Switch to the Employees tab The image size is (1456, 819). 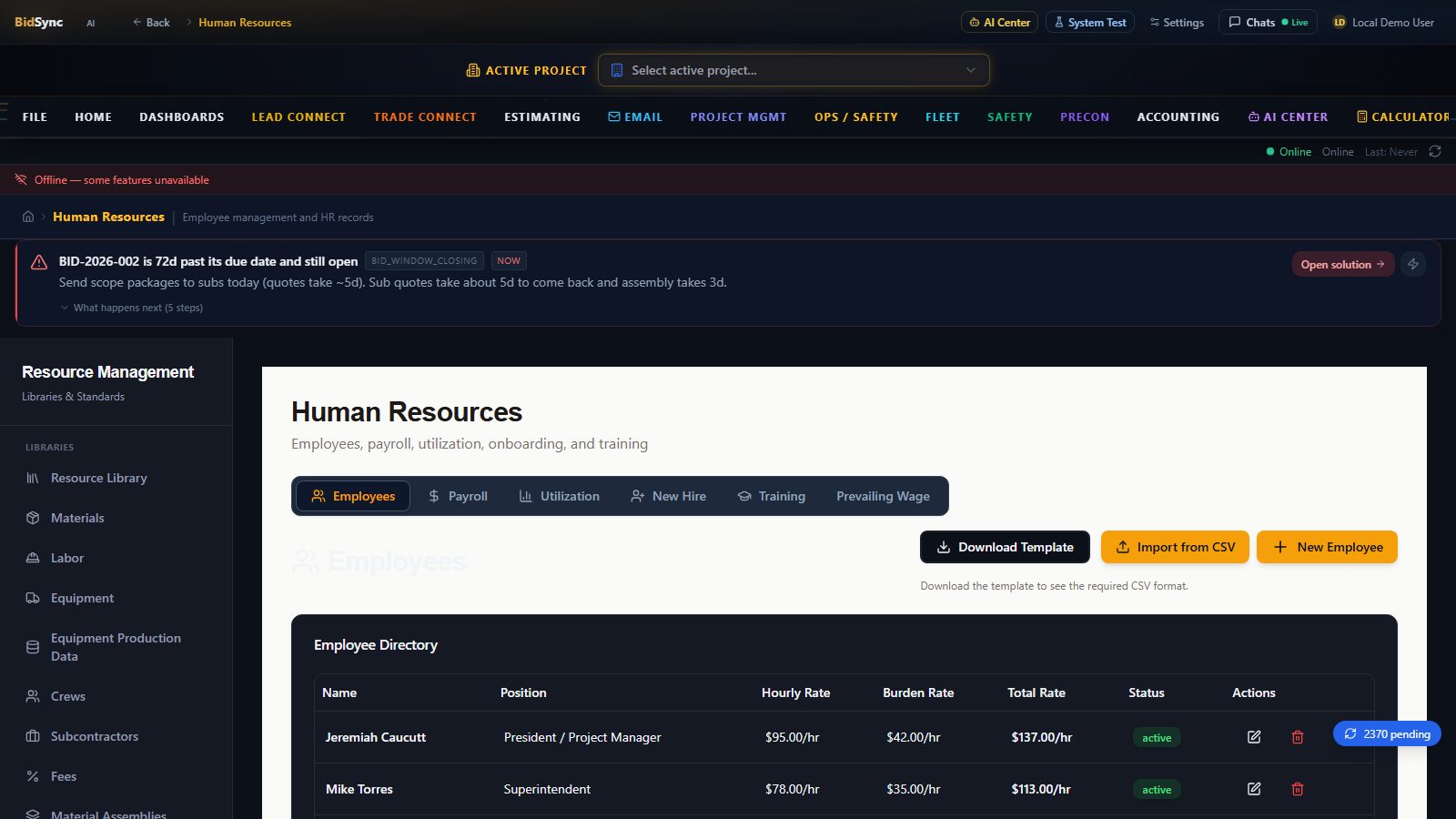(353, 496)
